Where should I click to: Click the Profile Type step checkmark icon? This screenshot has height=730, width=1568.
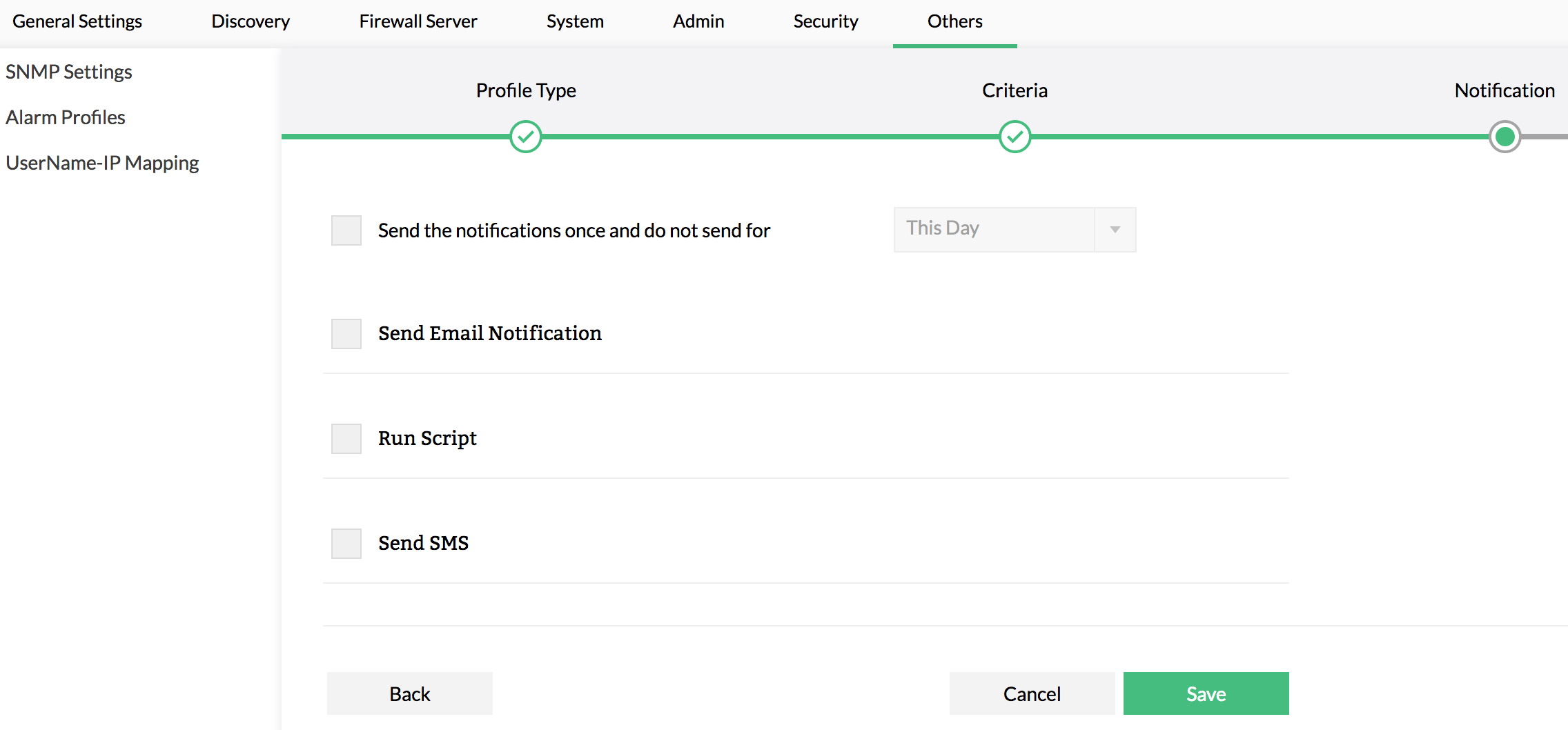pos(526,137)
